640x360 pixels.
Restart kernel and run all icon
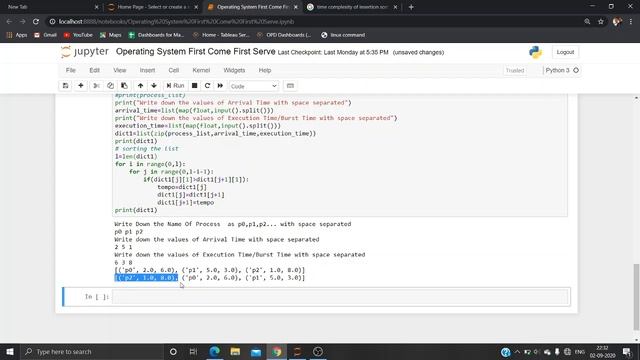click(x=220, y=86)
